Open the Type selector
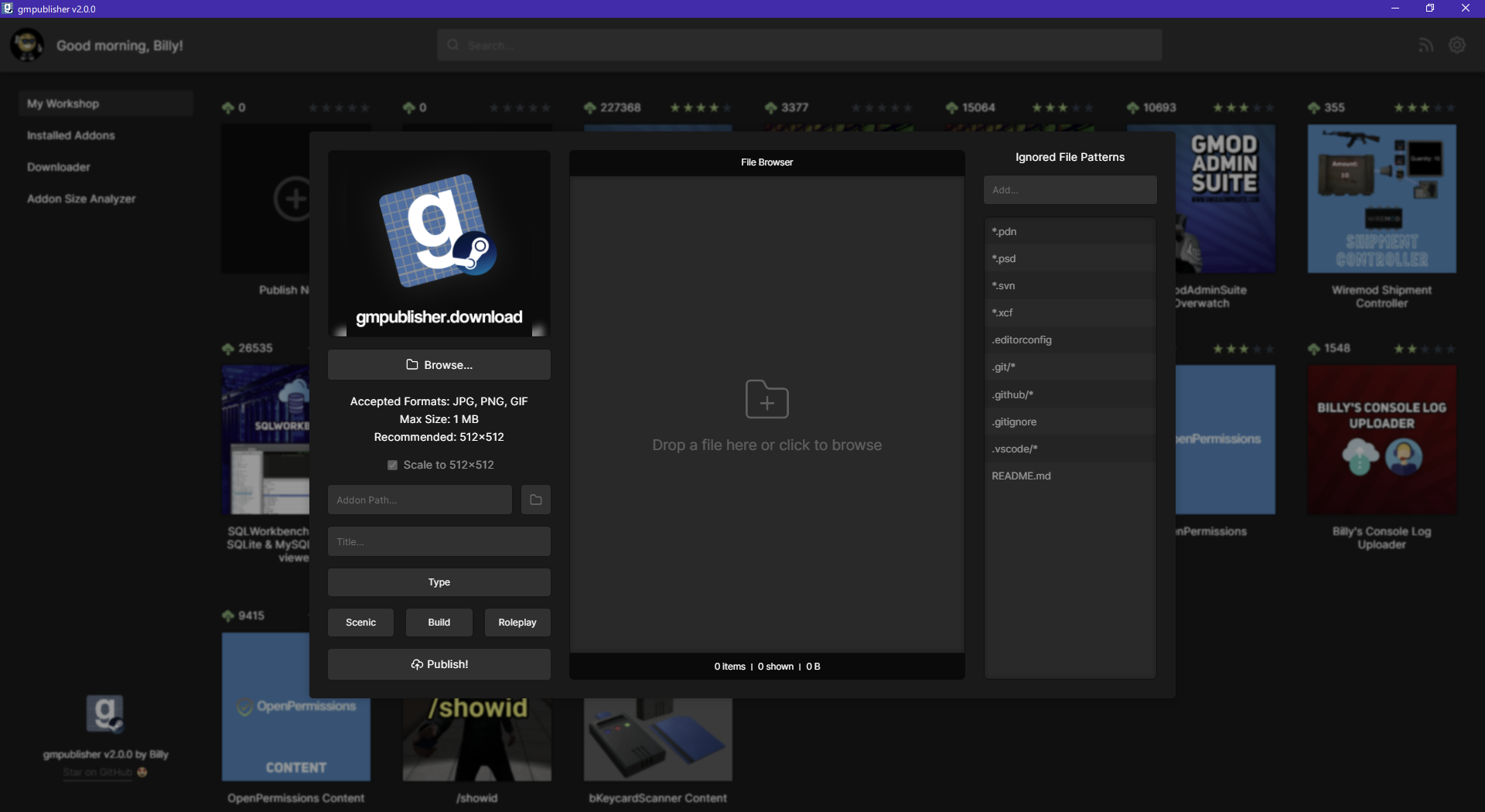Viewport: 1485px width, 812px height. 439,582
